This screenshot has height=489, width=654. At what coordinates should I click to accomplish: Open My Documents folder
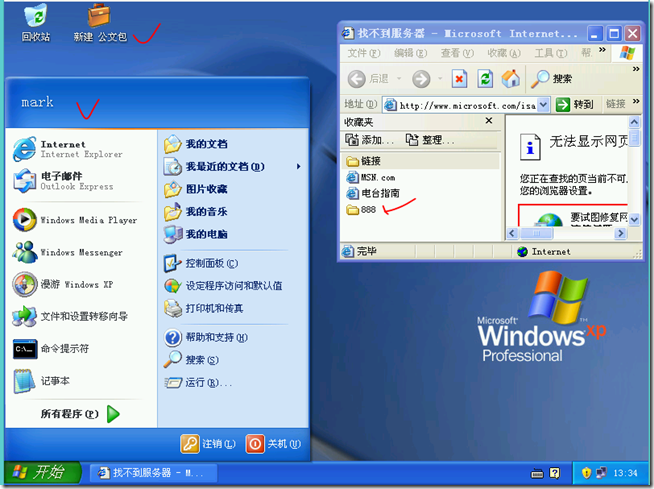[x=196, y=144]
